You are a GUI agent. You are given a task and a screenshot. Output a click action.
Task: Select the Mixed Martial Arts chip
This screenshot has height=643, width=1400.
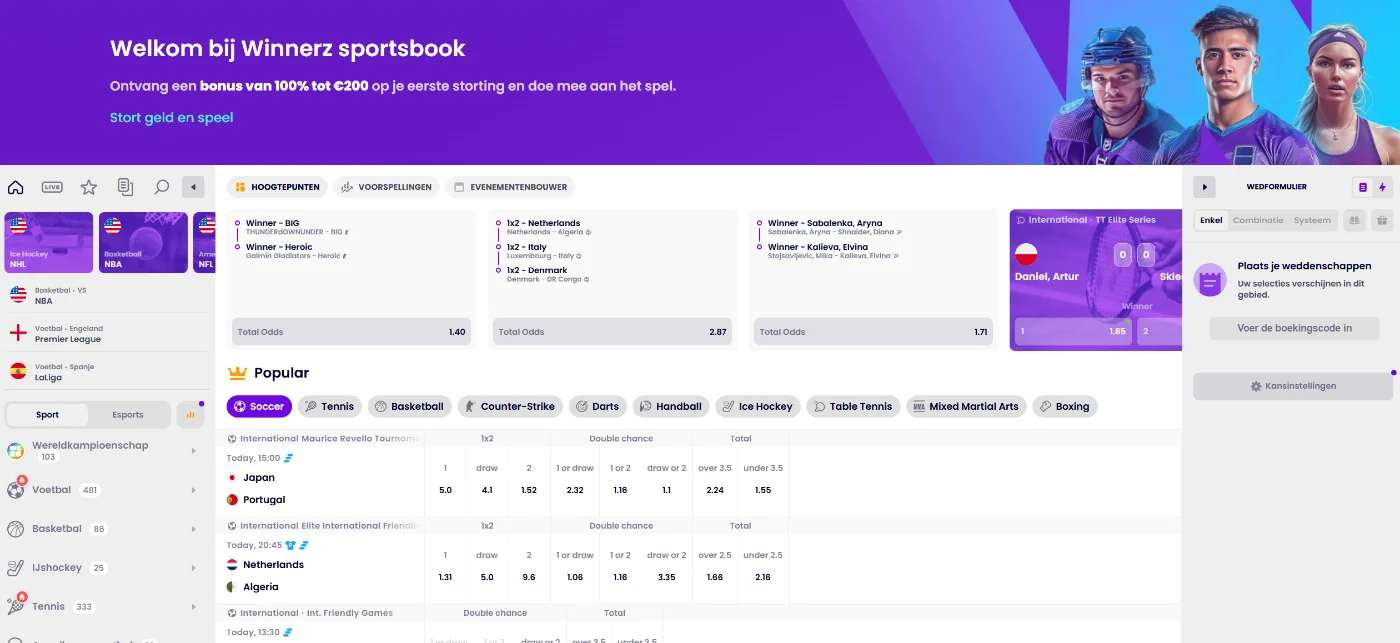click(966, 406)
